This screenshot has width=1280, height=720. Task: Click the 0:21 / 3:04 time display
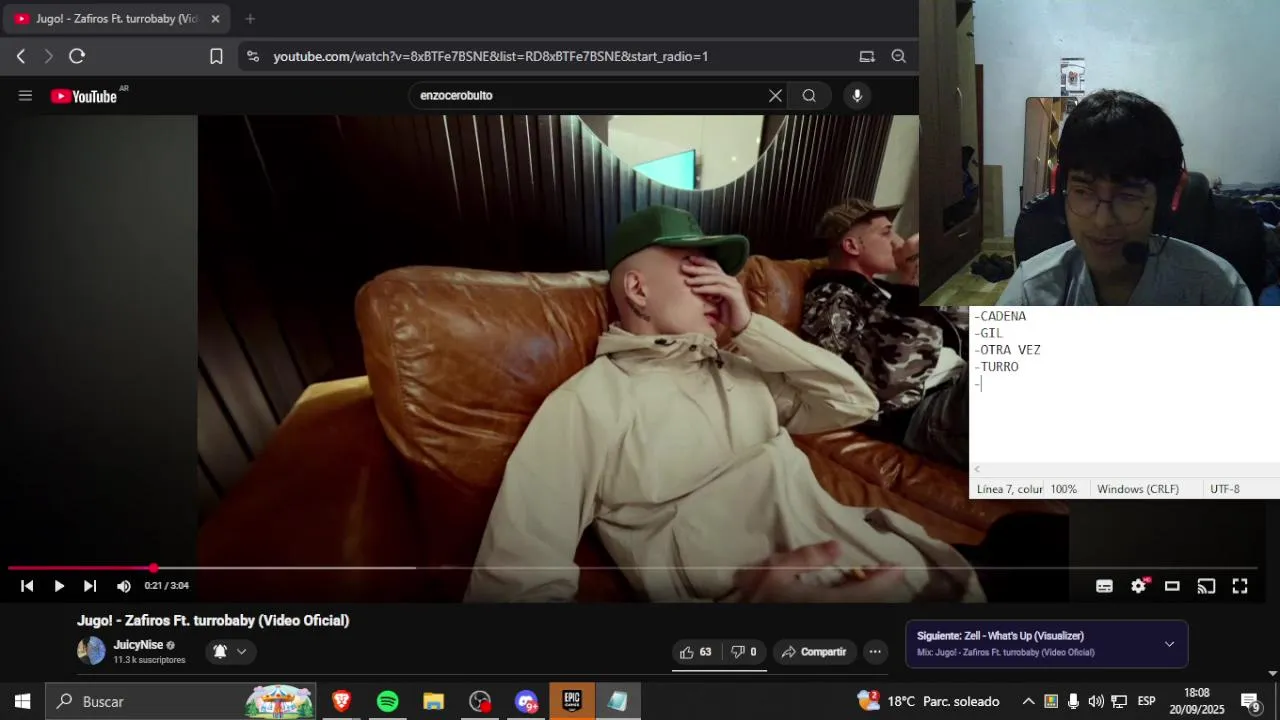point(166,586)
